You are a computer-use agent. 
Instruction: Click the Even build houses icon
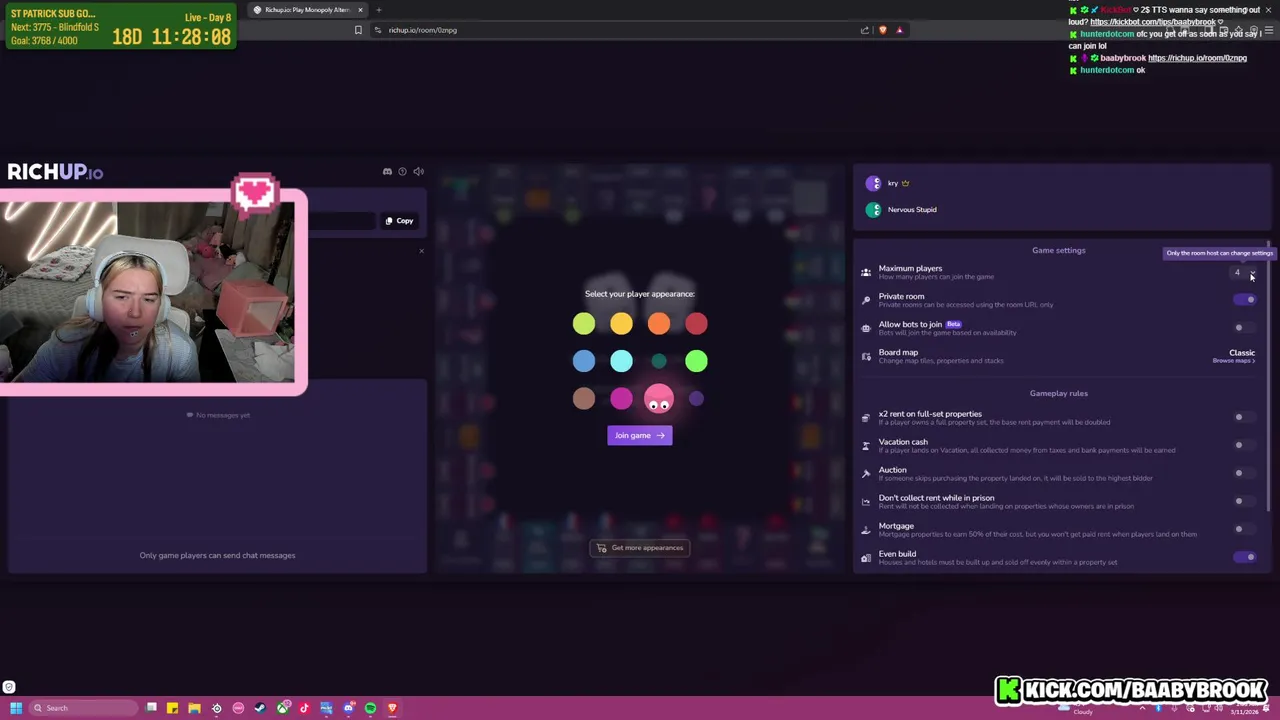pyautogui.click(x=866, y=558)
